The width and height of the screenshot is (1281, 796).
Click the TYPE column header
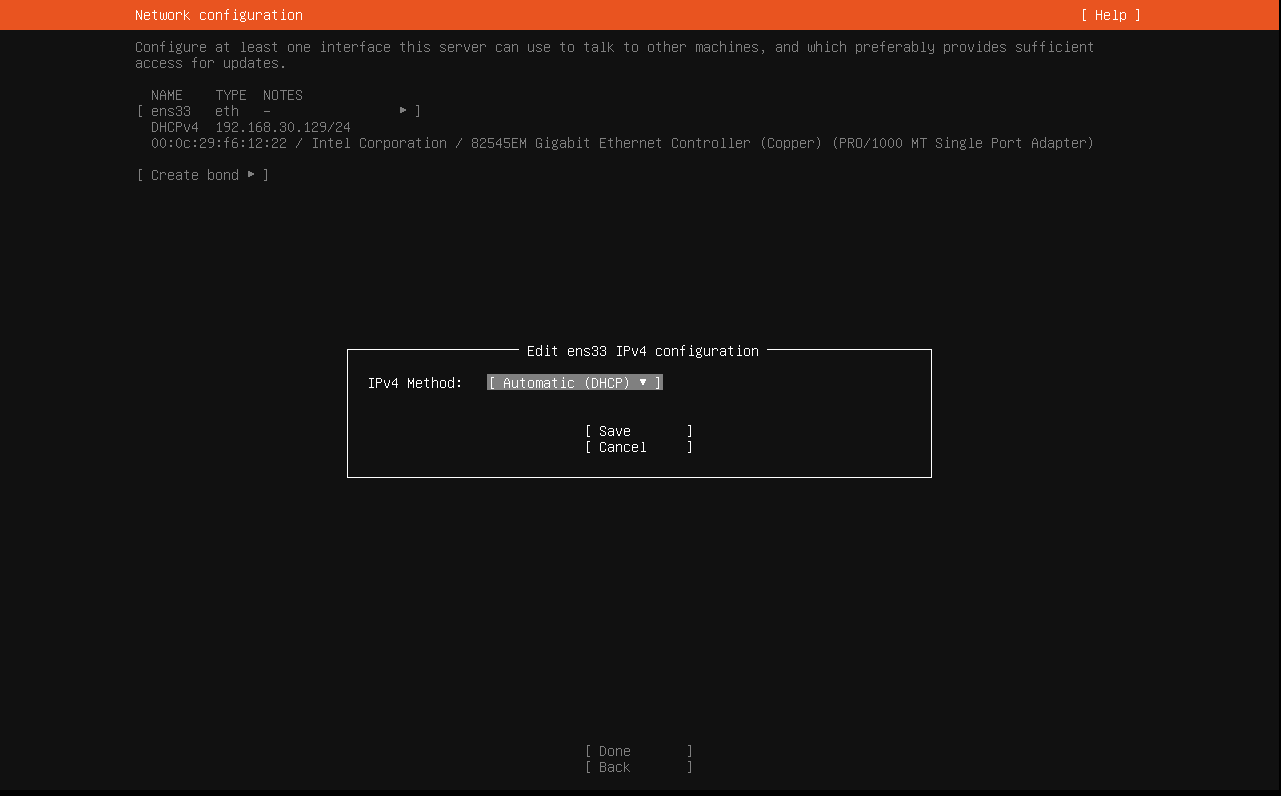click(231, 95)
